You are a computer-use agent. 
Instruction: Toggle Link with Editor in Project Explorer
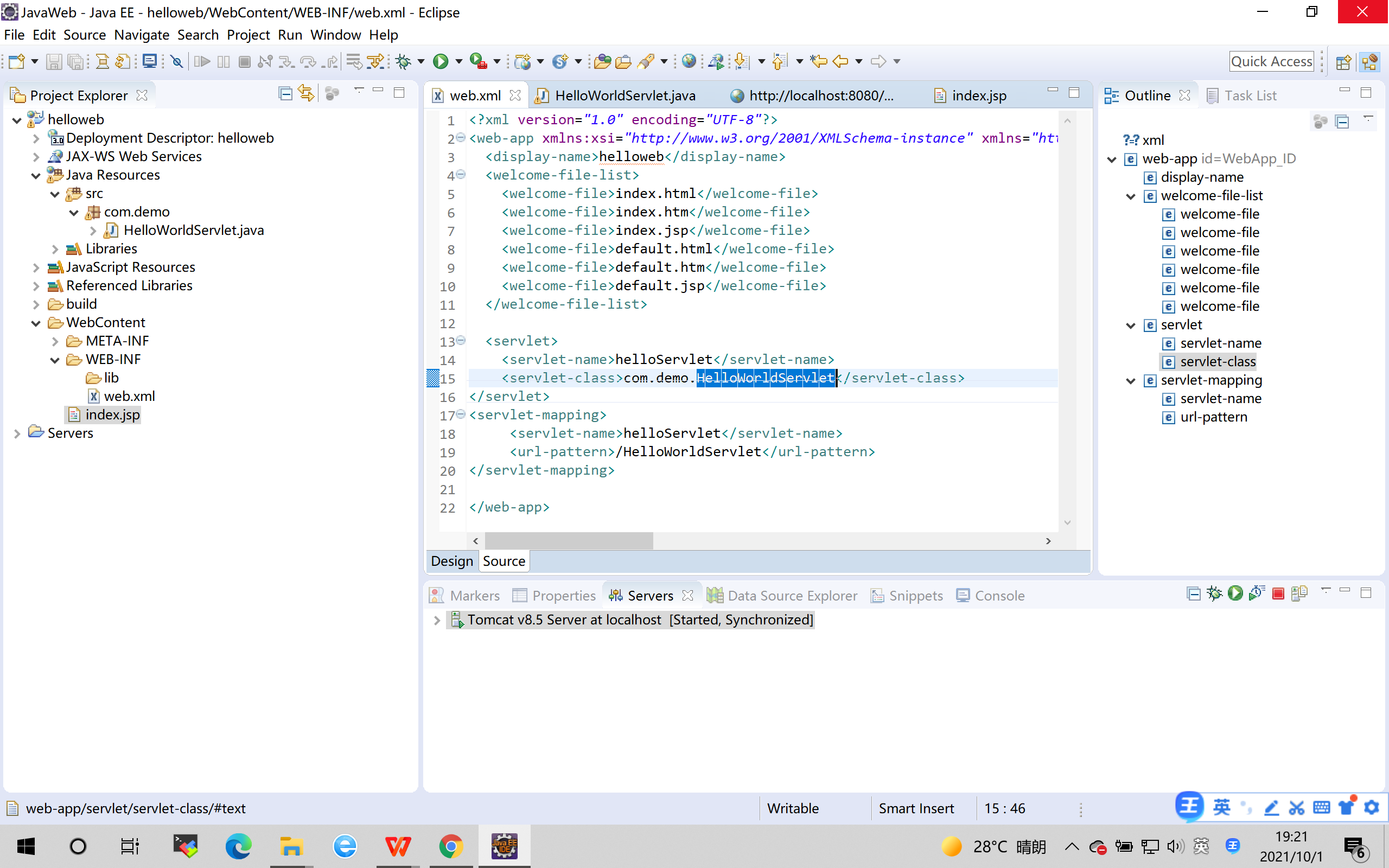click(x=306, y=93)
